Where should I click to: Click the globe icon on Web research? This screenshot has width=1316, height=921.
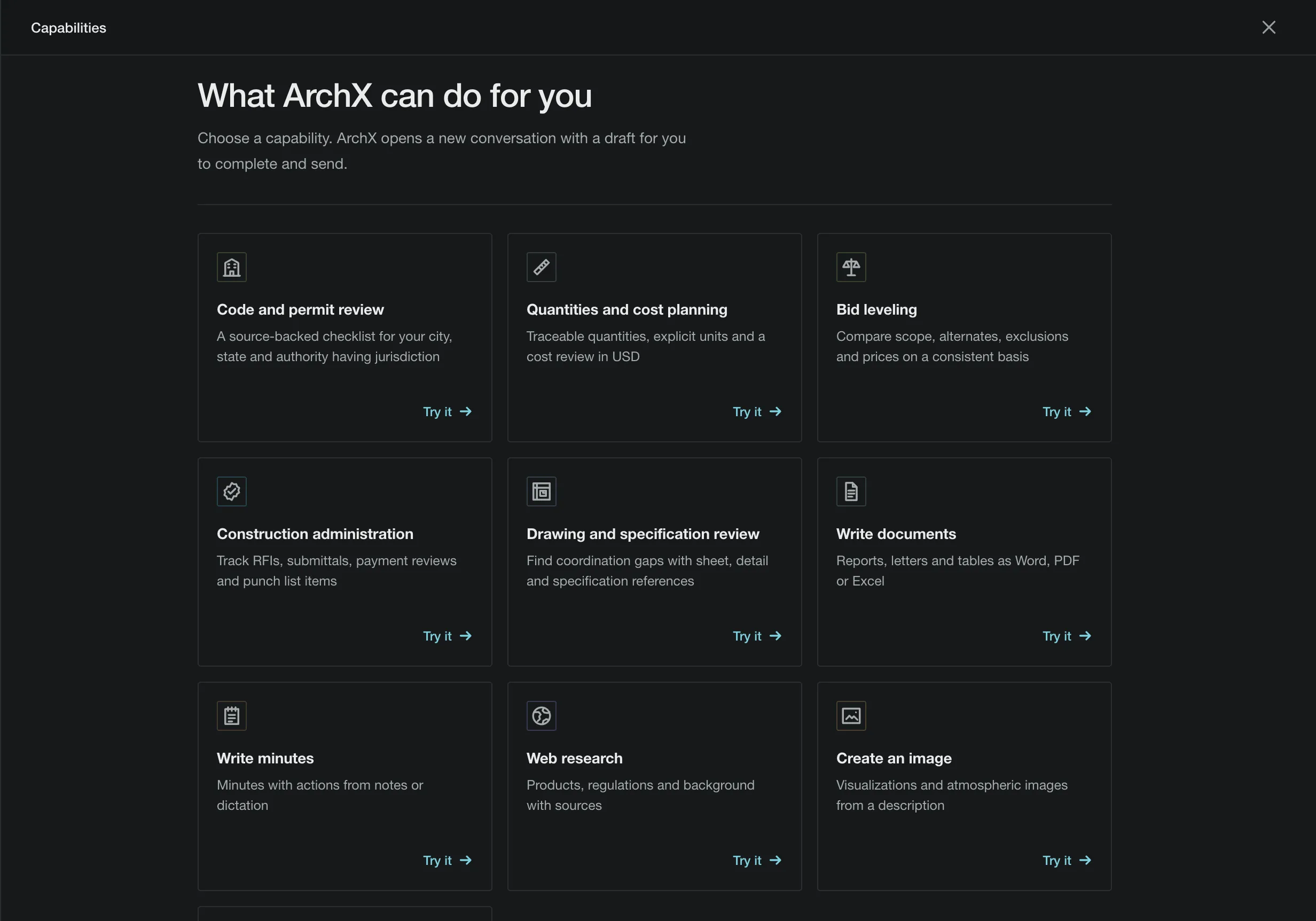(541, 716)
